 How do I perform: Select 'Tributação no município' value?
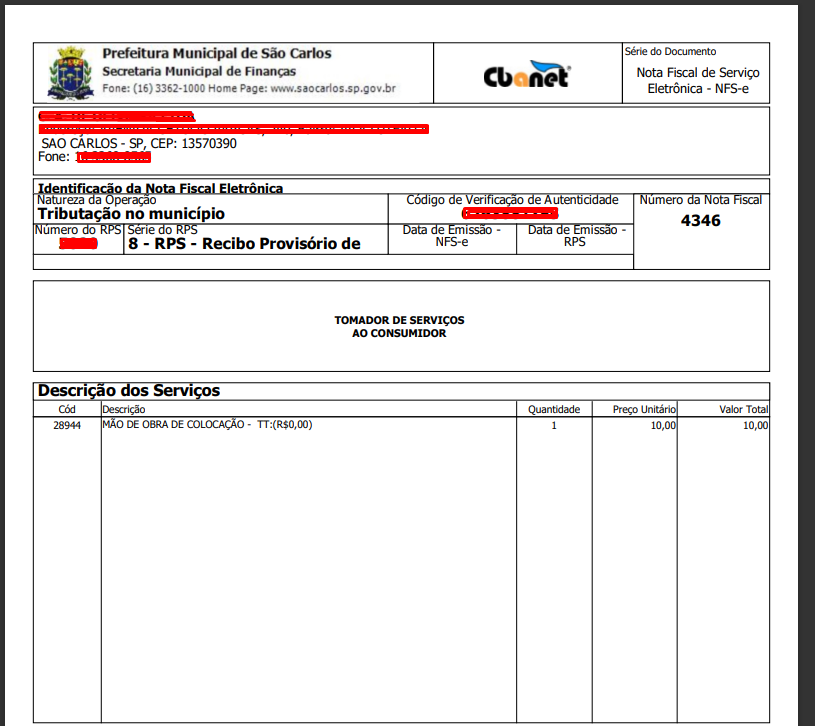[x=131, y=214]
